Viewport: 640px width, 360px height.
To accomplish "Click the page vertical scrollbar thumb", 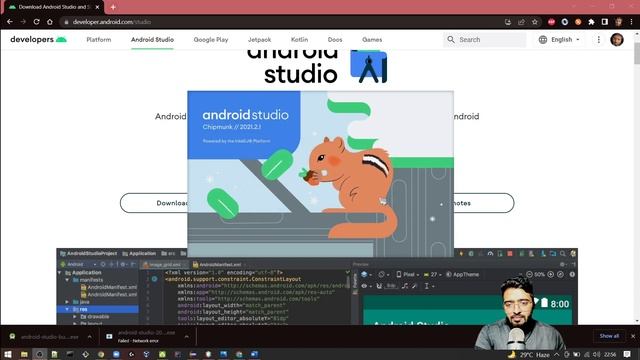I will 637,52.
